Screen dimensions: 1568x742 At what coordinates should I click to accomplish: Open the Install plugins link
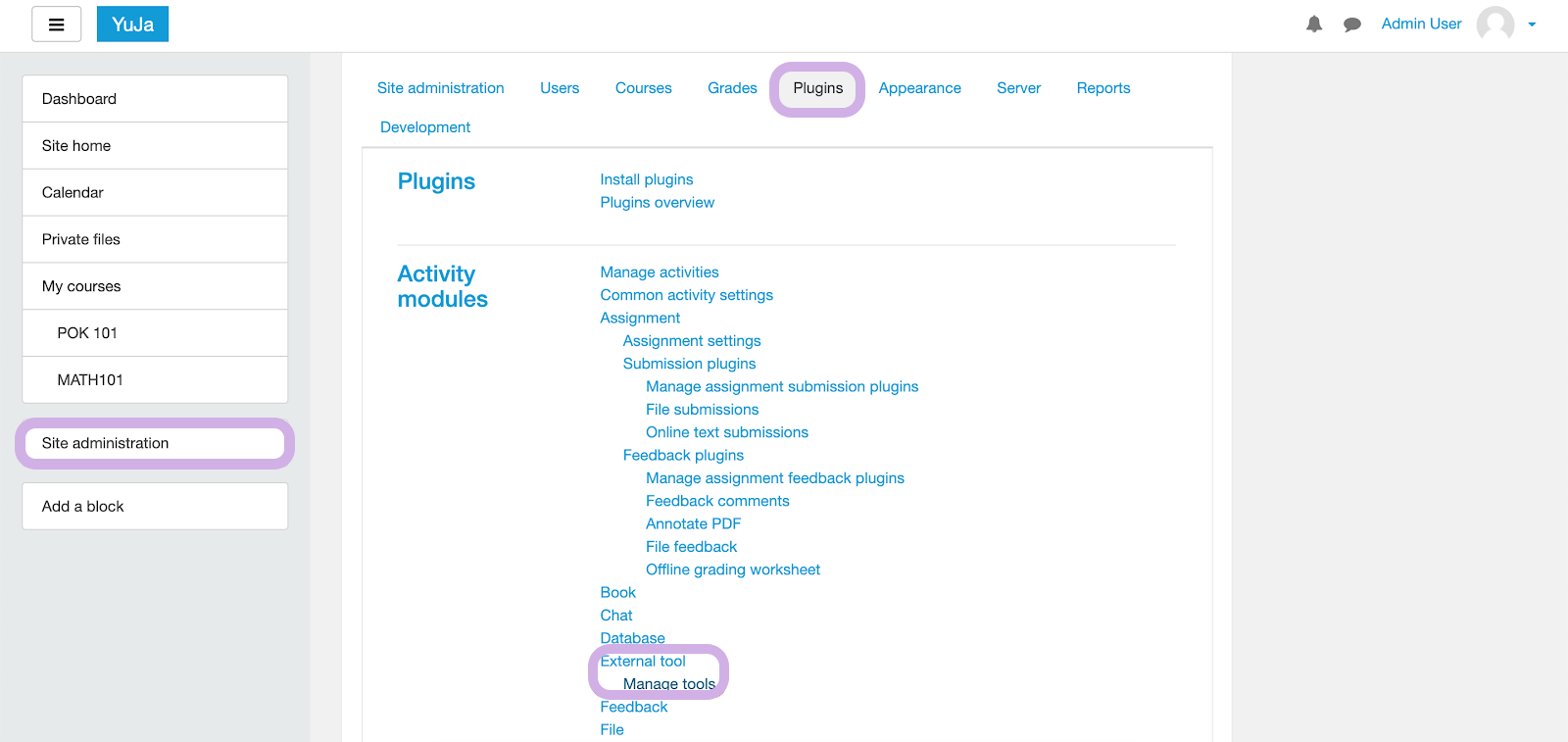646,179
